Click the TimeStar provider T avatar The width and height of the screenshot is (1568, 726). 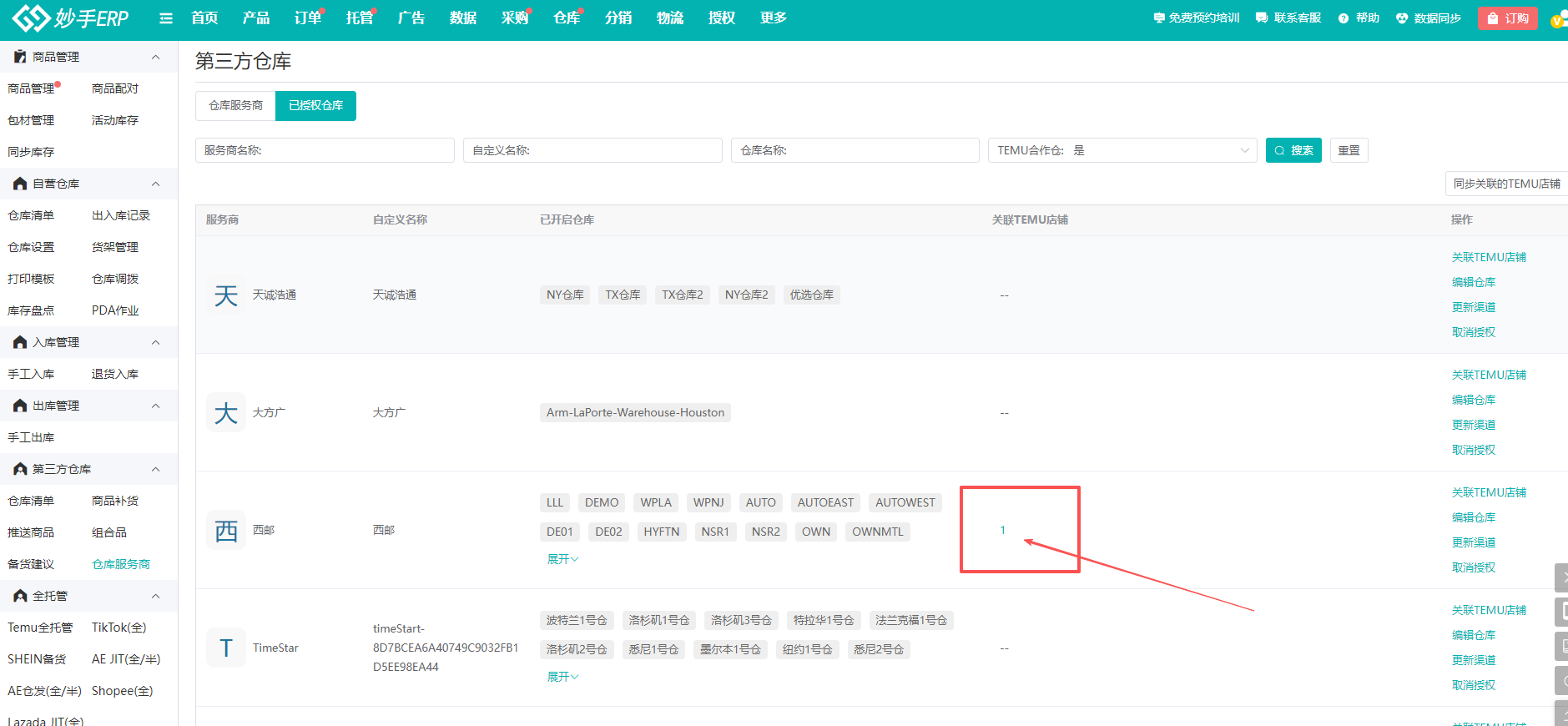pos(226,648)
